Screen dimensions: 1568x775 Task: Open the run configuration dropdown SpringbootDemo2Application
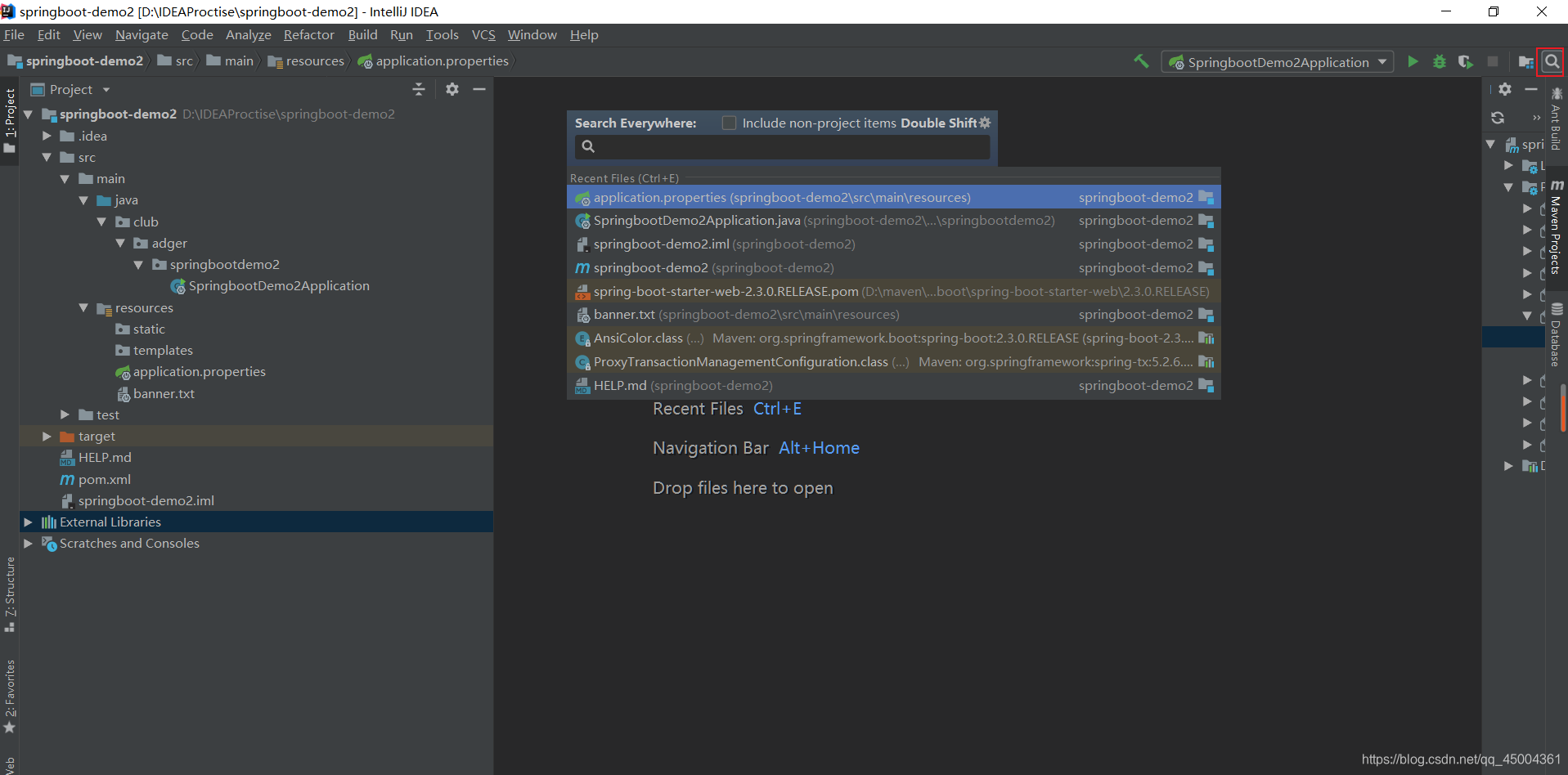pyautogui.click(x=1278, y=62)
